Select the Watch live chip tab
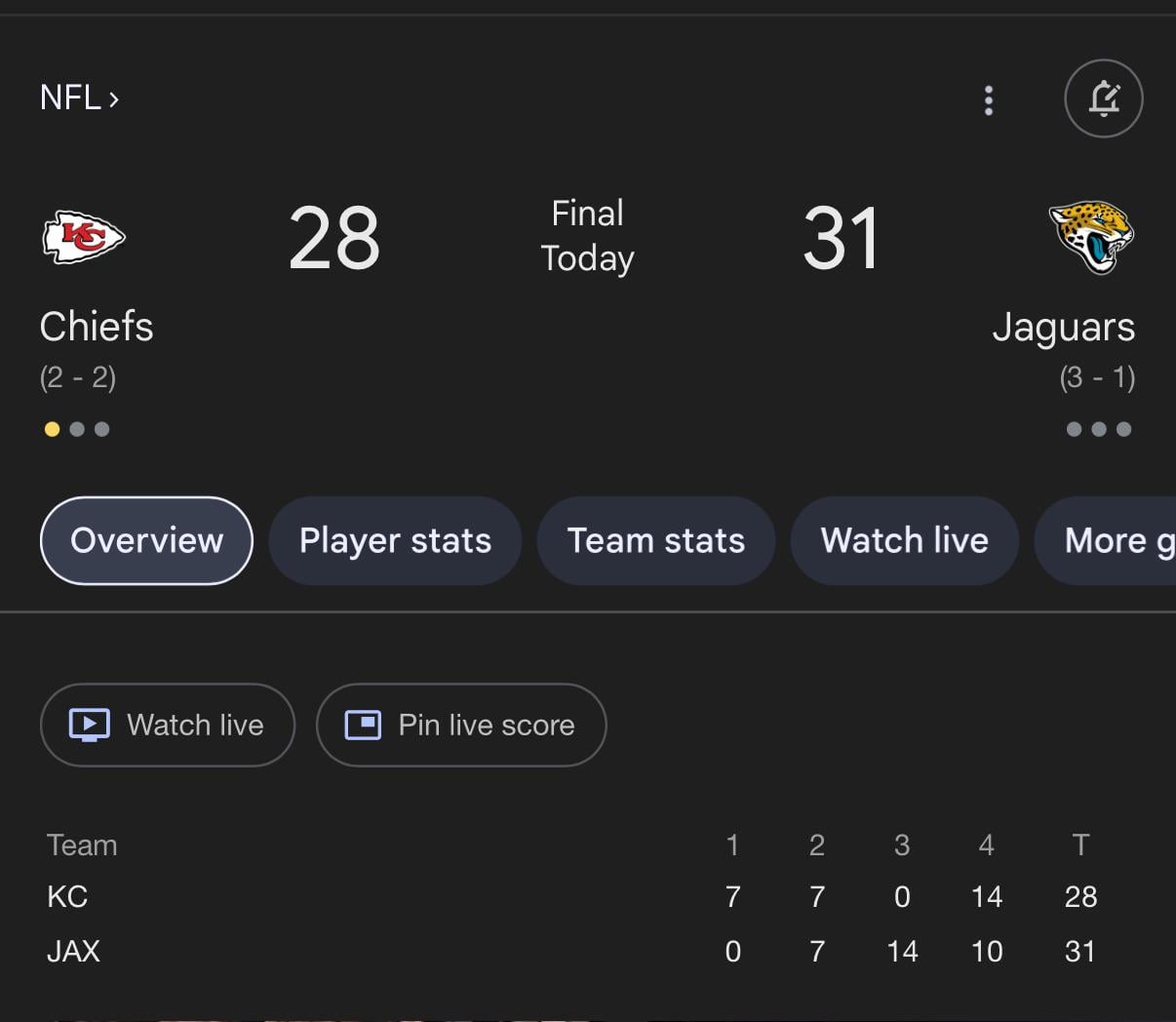1176x1022 pixels. click(904, 540)
